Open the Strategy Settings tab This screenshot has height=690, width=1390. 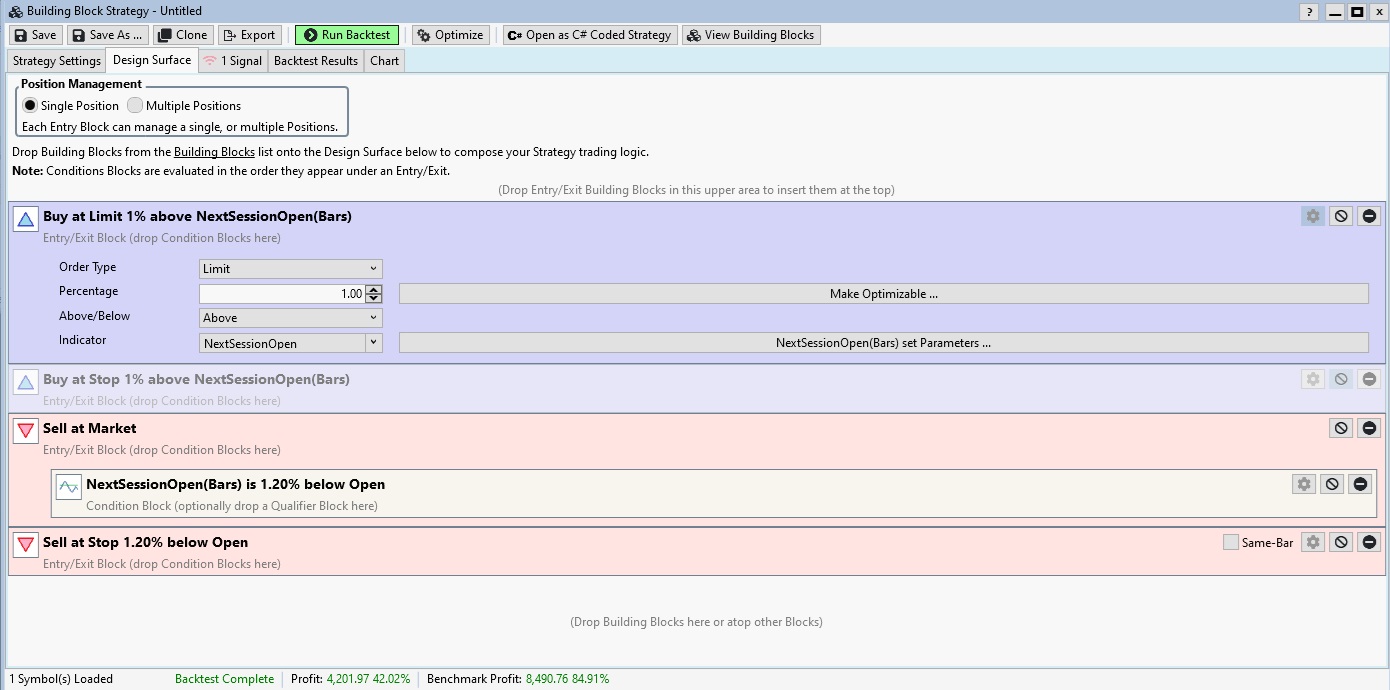pyautogui.click(x=57, y=61)
